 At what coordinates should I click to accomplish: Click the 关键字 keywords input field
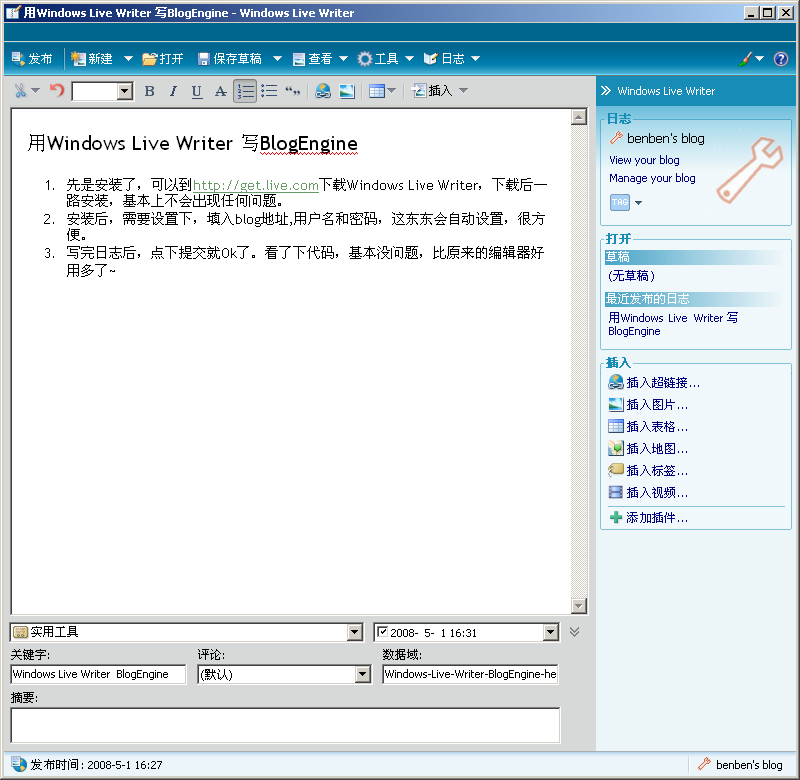tap(98, 674)
